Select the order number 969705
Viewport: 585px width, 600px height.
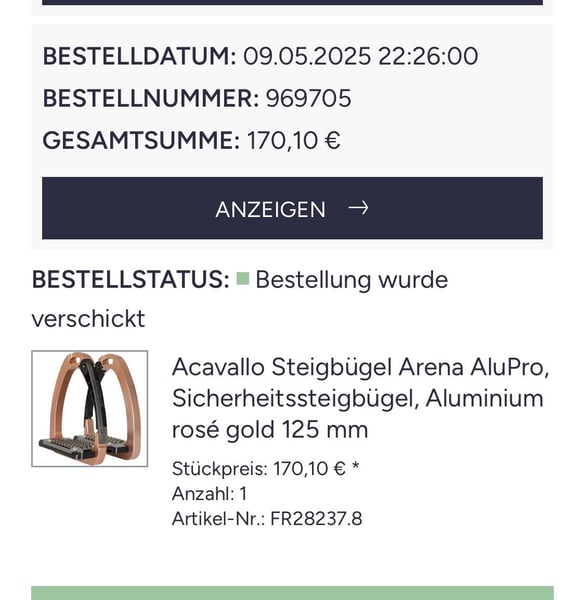(x=308, y=98)
